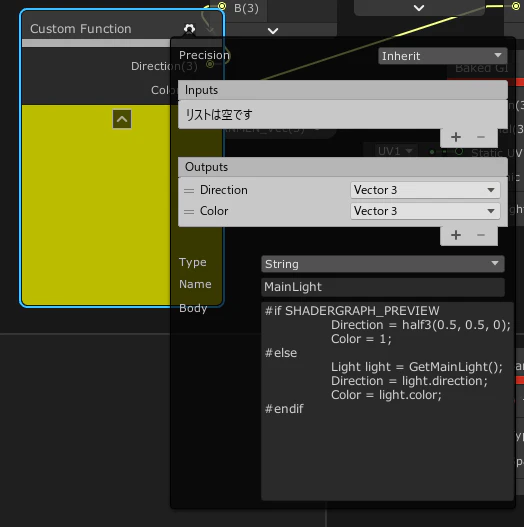Screen dimensions: 524x527
Task: Select the Color output name
Action: [x=214, y=211]
